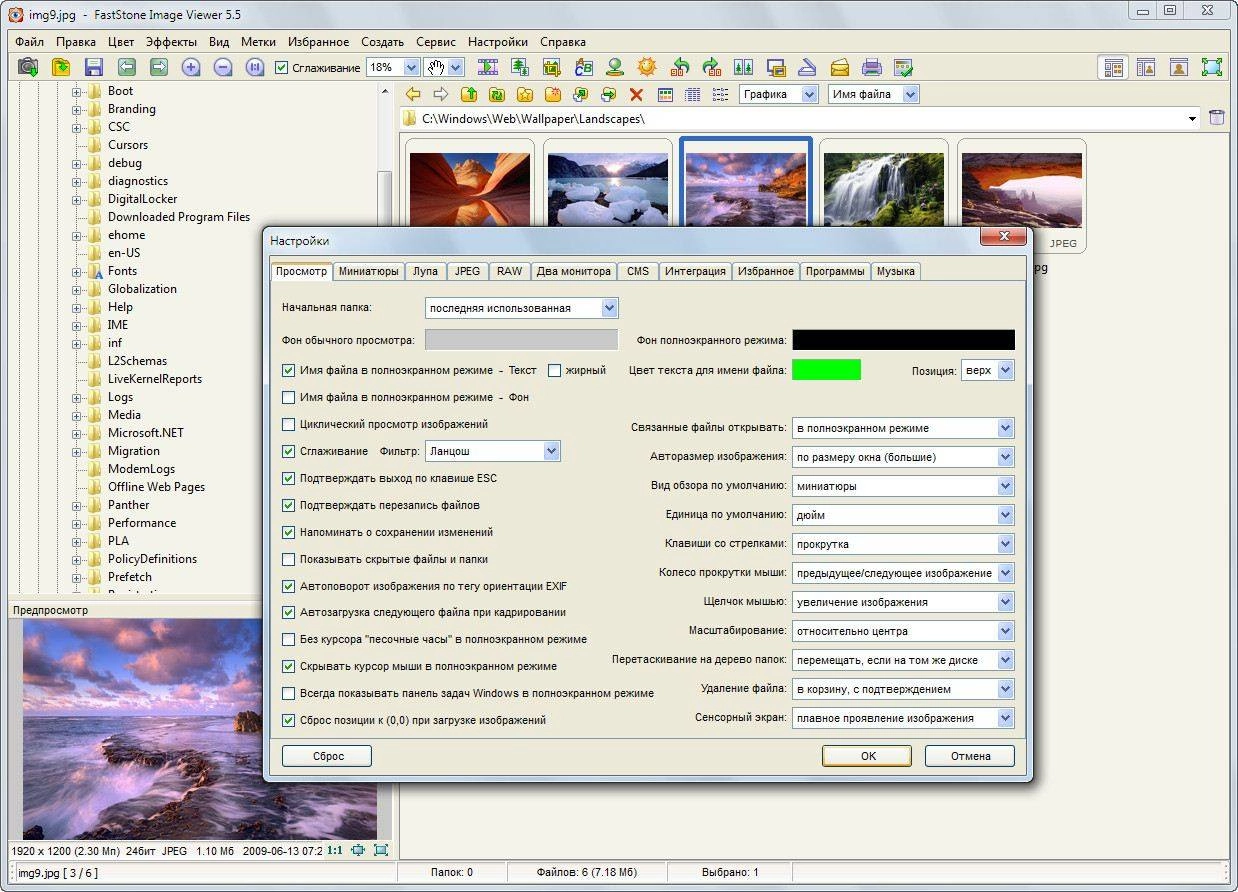
Task: Click the green file name text color swatch
Action: click(826, 370)
